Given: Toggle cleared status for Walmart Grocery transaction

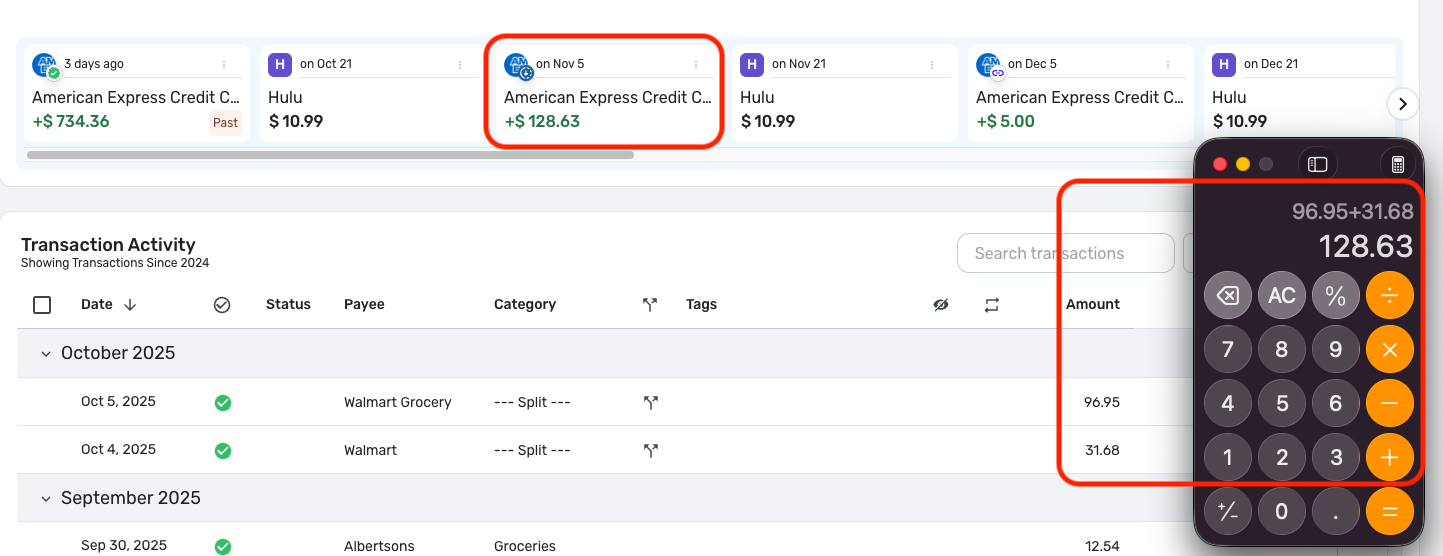Looking at the screenshot, I should tap(223, 403).
